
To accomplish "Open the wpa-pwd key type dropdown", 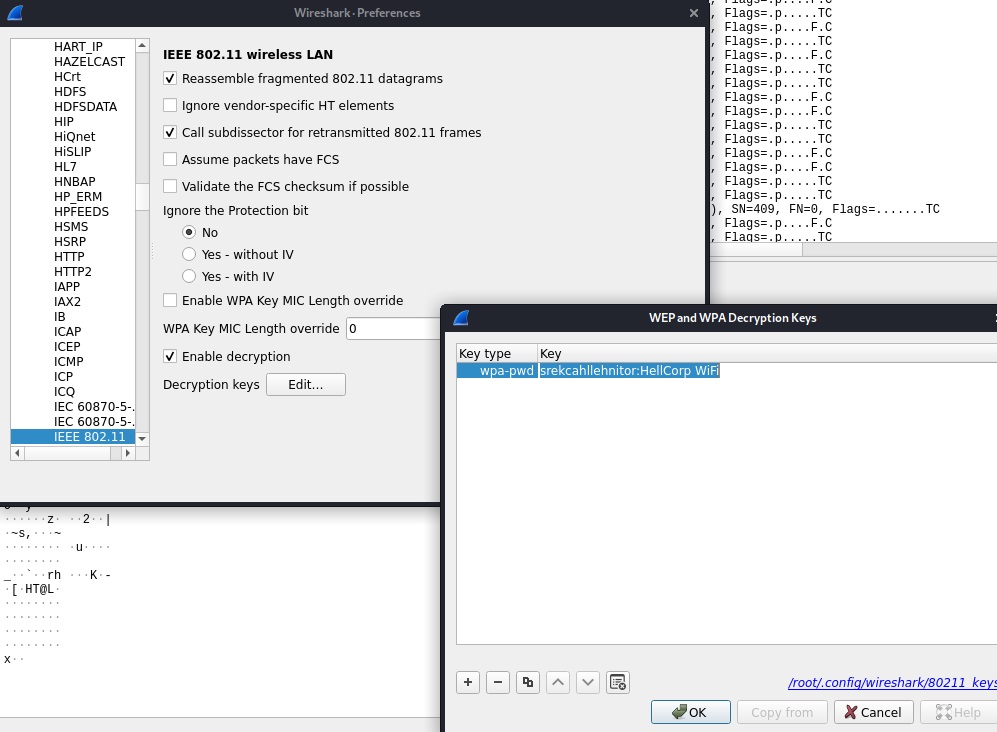I will [x=496, y=371].
